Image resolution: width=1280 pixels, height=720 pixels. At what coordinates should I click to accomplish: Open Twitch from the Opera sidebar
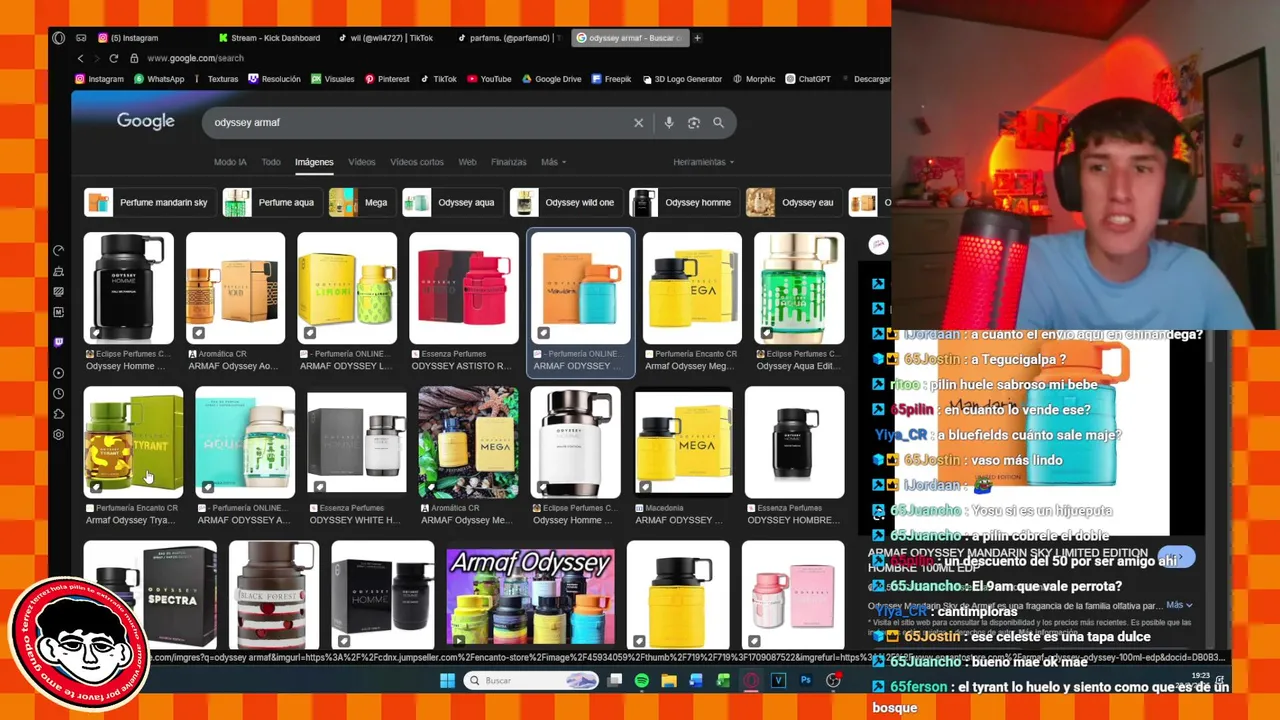click(x=59, y=342)
